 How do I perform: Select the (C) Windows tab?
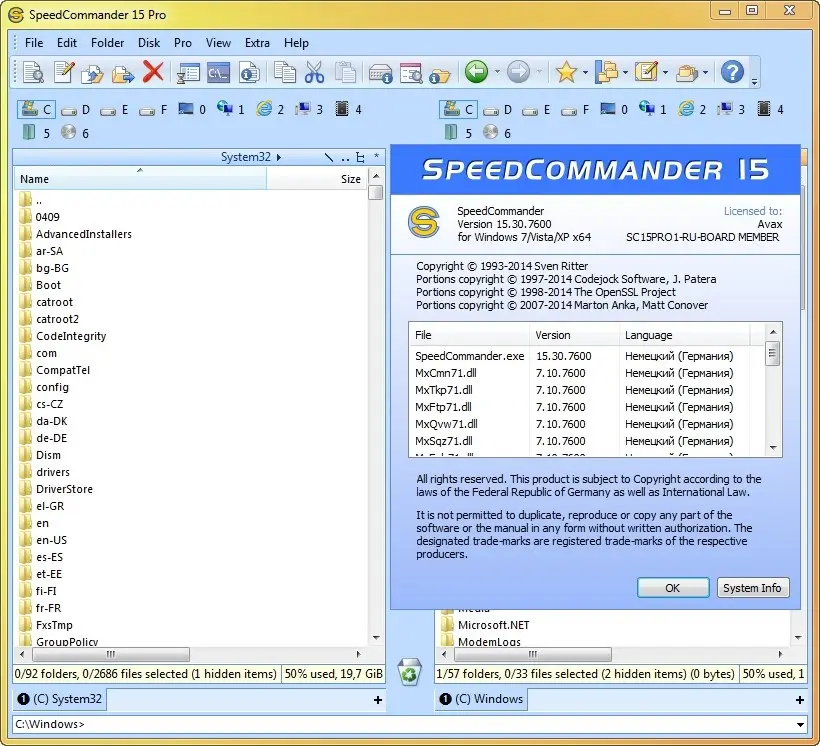point(481,699)
